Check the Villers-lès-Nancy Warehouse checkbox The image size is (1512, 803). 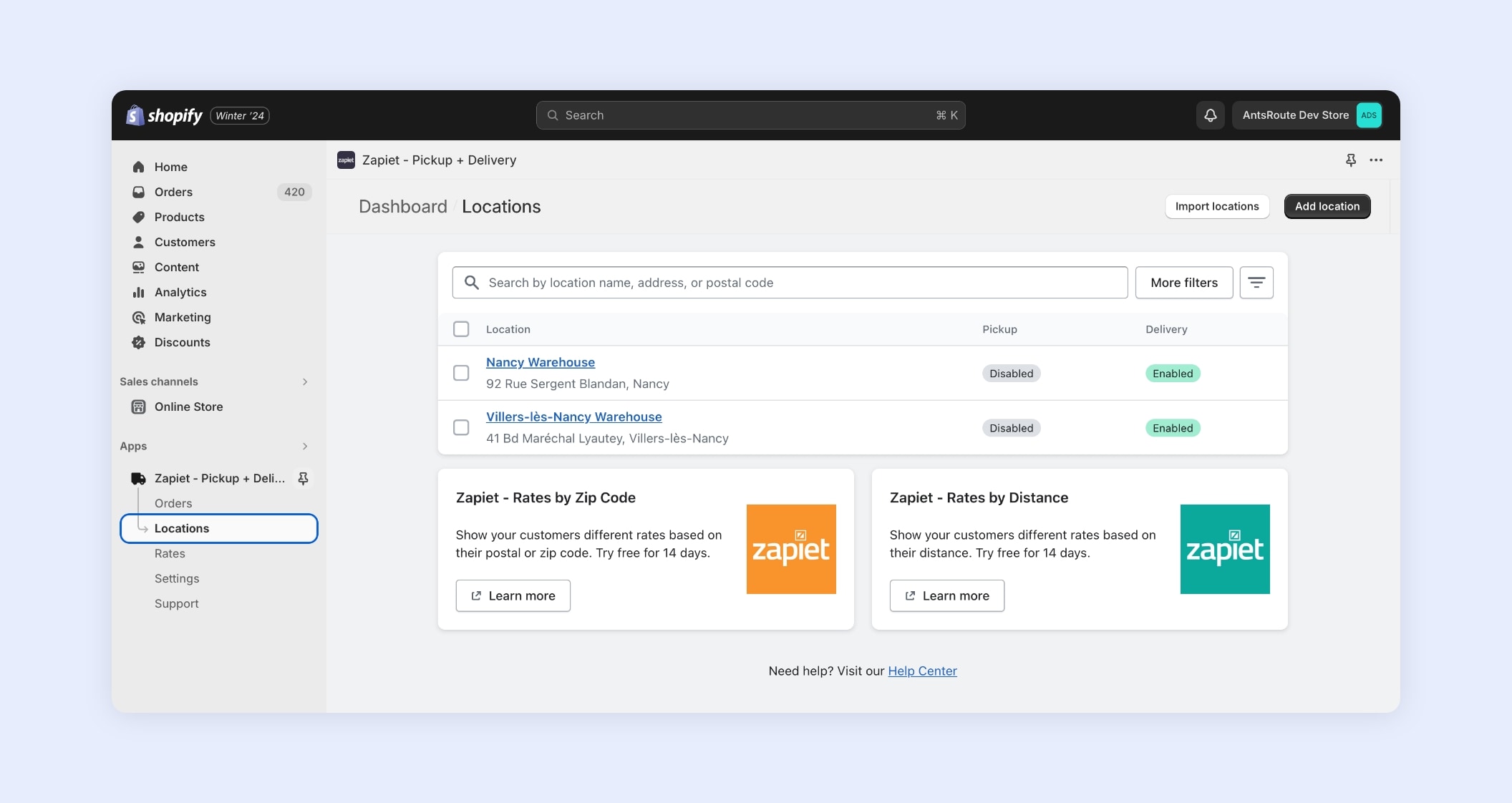click(461, 427)
